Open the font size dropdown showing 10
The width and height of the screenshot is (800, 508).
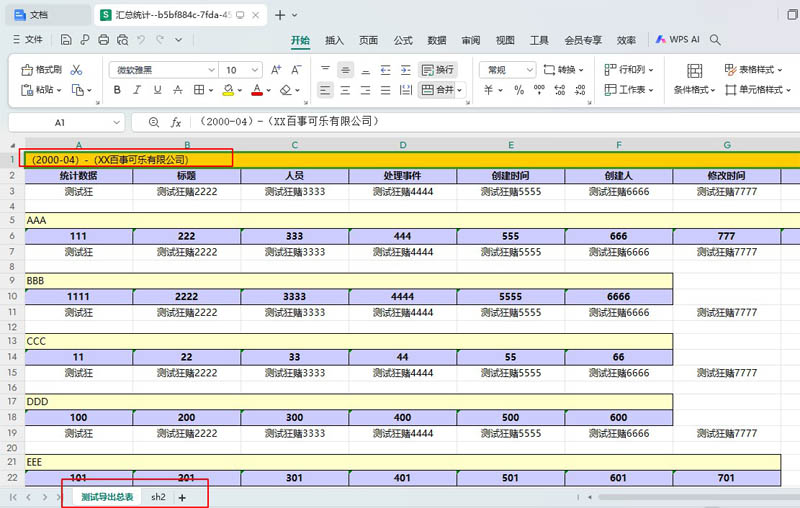[254, 70]
